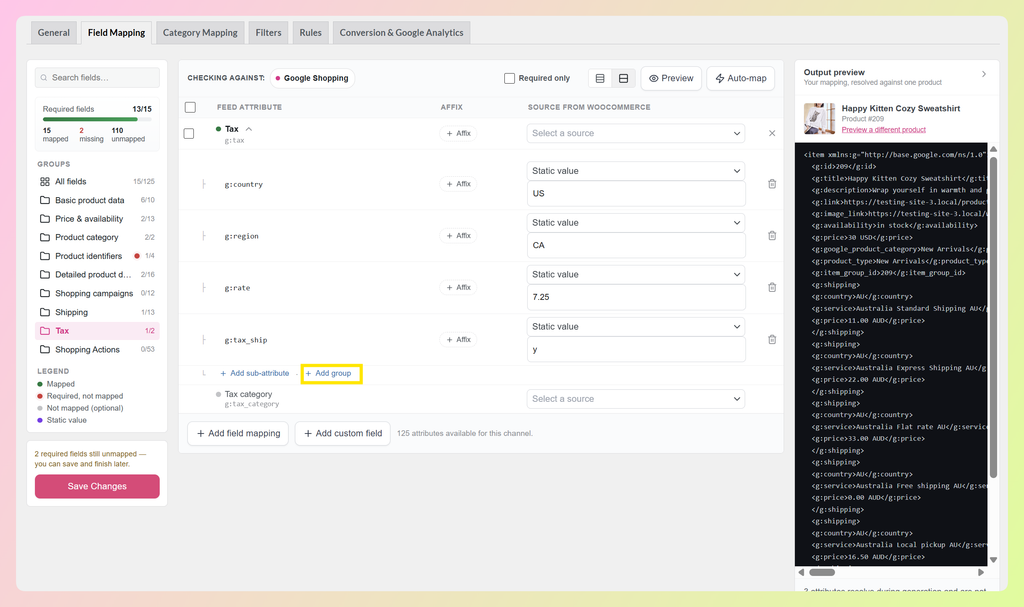Viewport: 1024px width, 607px height.
Task: Click Add sub-attribute link
Action: pos(255,374)
